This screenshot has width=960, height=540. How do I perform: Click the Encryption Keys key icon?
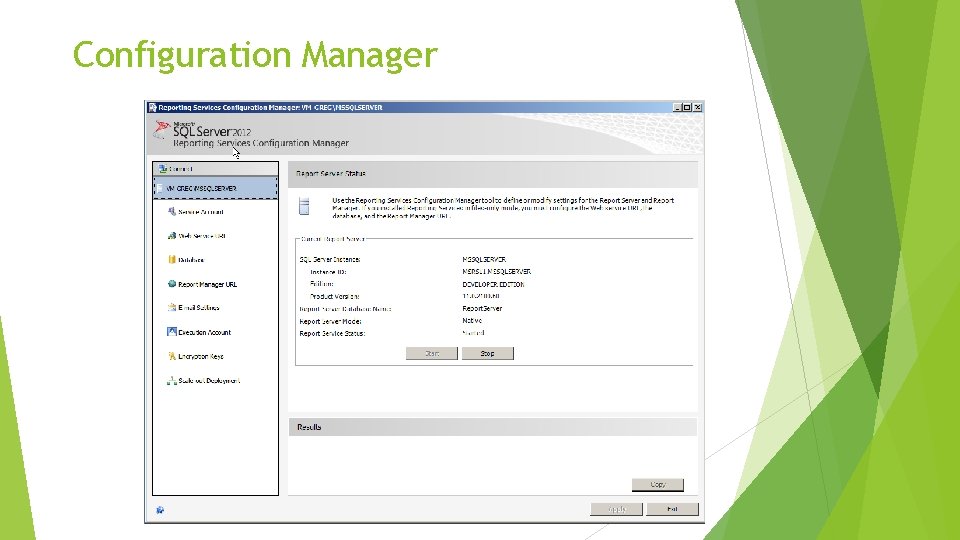click(171, 356)
